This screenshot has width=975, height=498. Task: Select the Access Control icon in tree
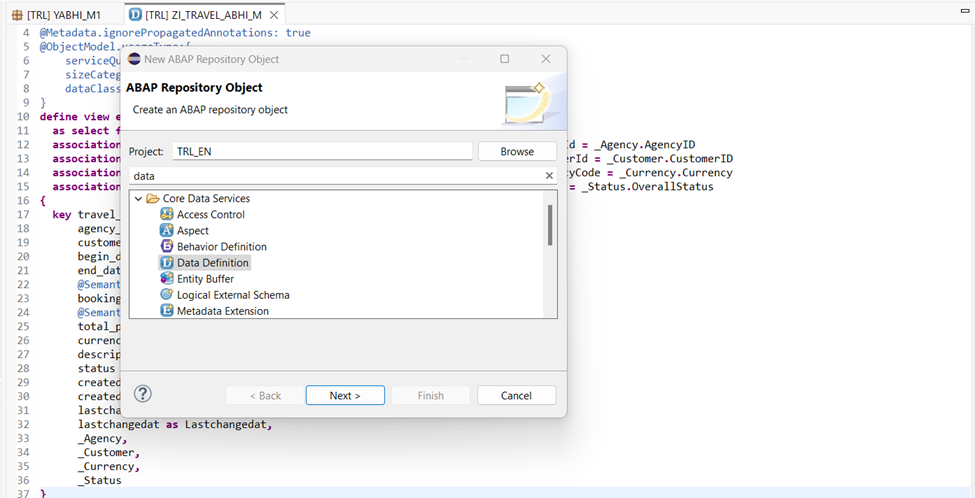click(167, 214)
